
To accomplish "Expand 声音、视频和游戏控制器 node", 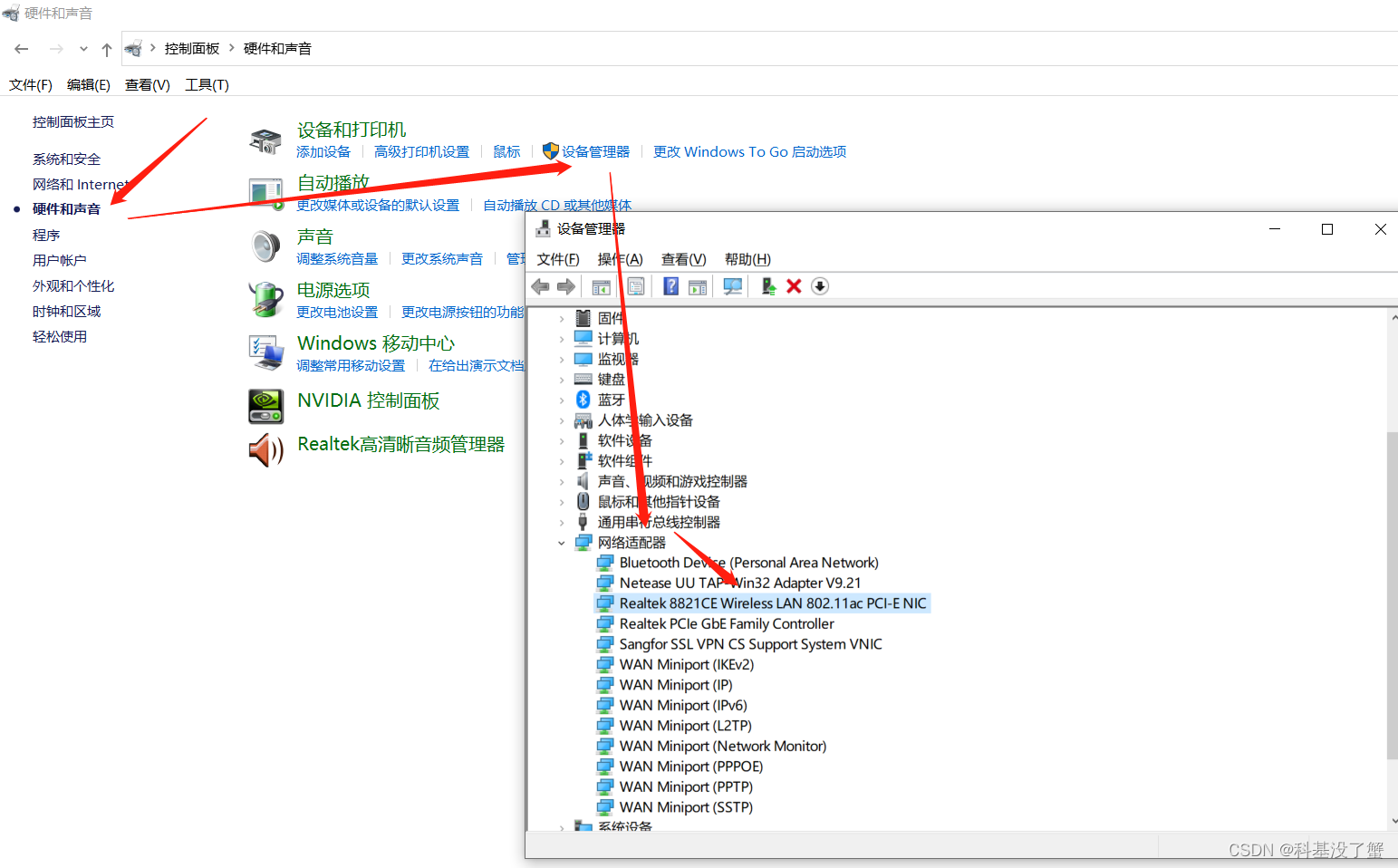I will tap(562, 482).
